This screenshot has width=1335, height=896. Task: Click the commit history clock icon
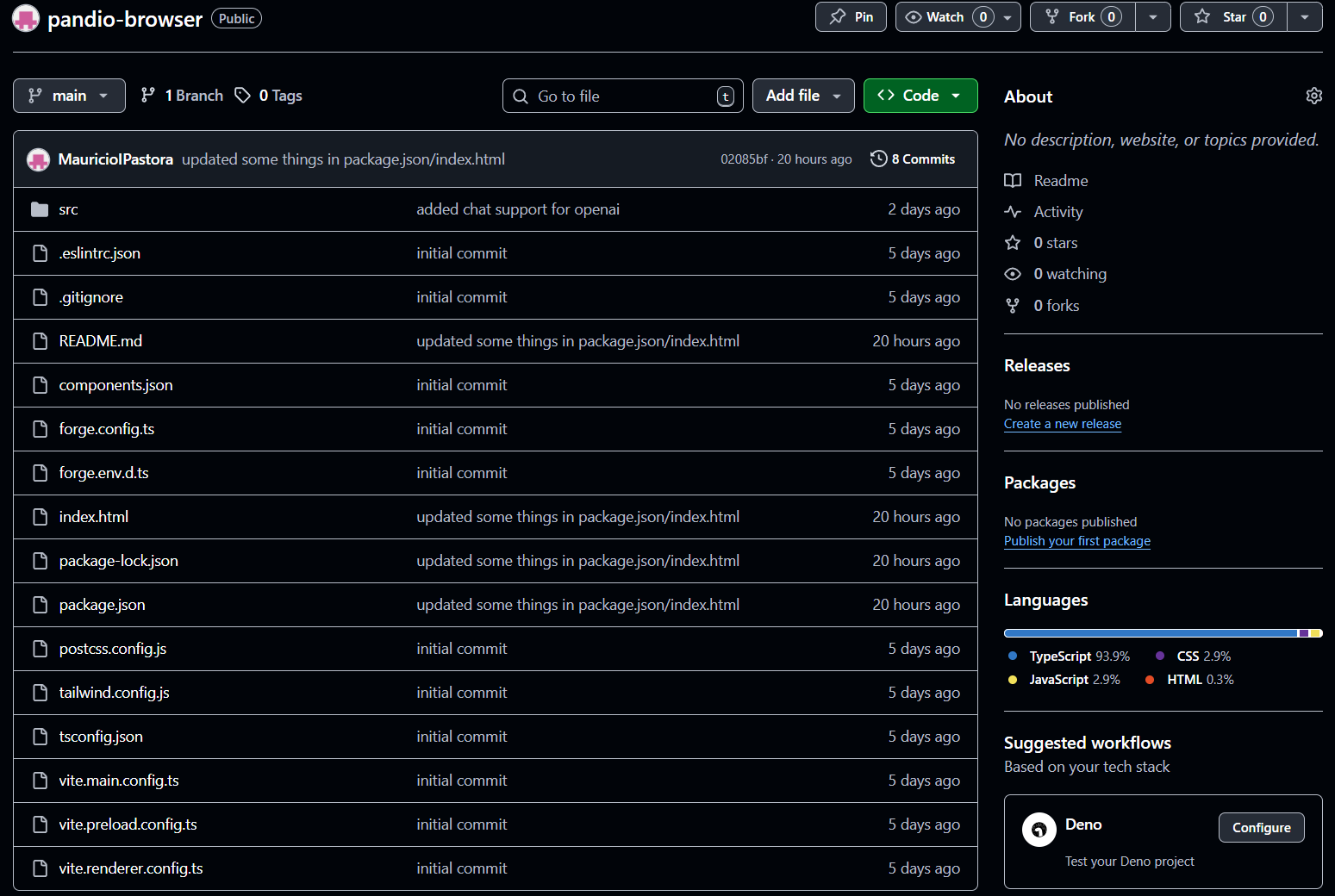pos(878,159)
